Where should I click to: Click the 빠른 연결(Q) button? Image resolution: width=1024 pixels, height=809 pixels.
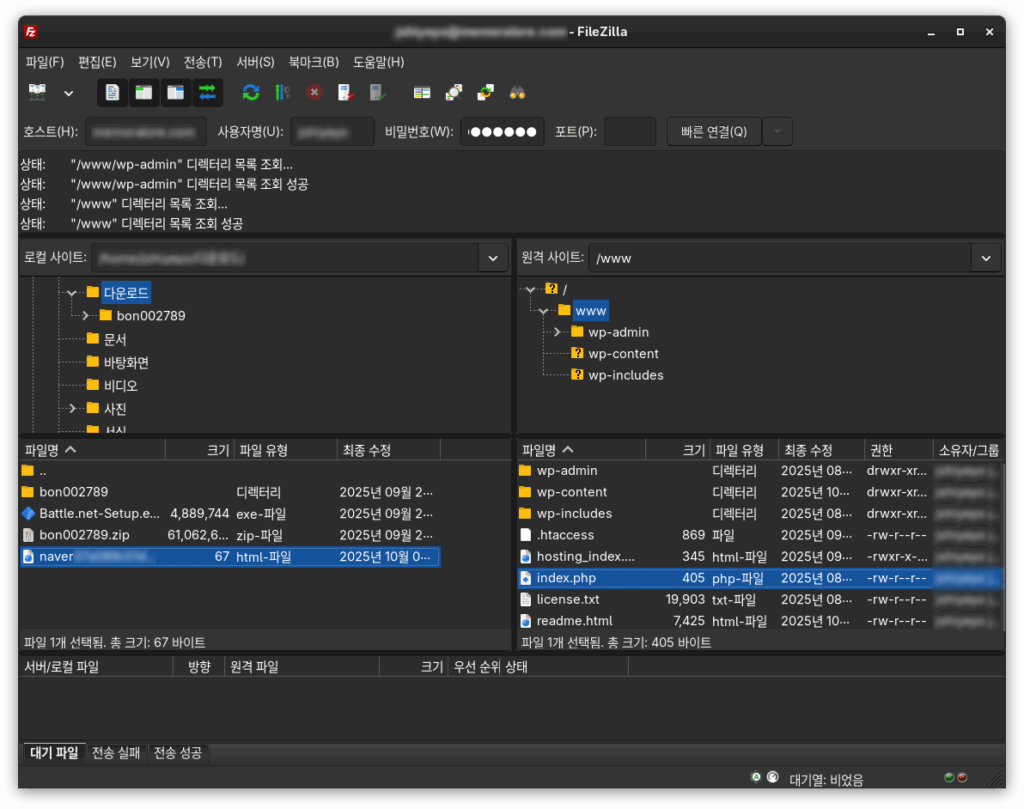tap(714, 132)
